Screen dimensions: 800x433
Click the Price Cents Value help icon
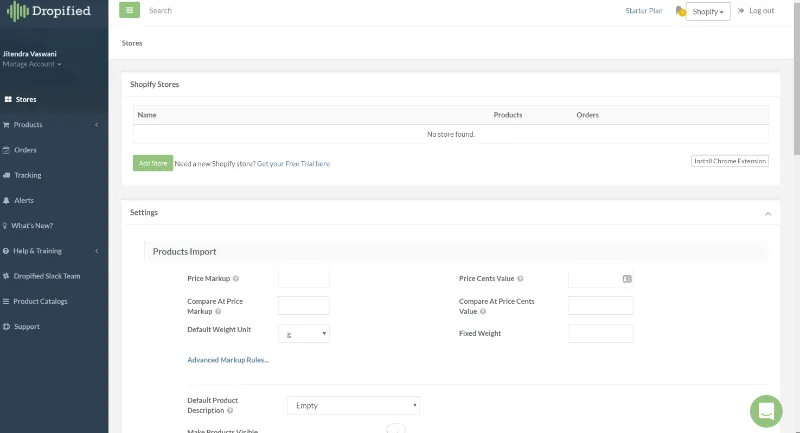520,278
